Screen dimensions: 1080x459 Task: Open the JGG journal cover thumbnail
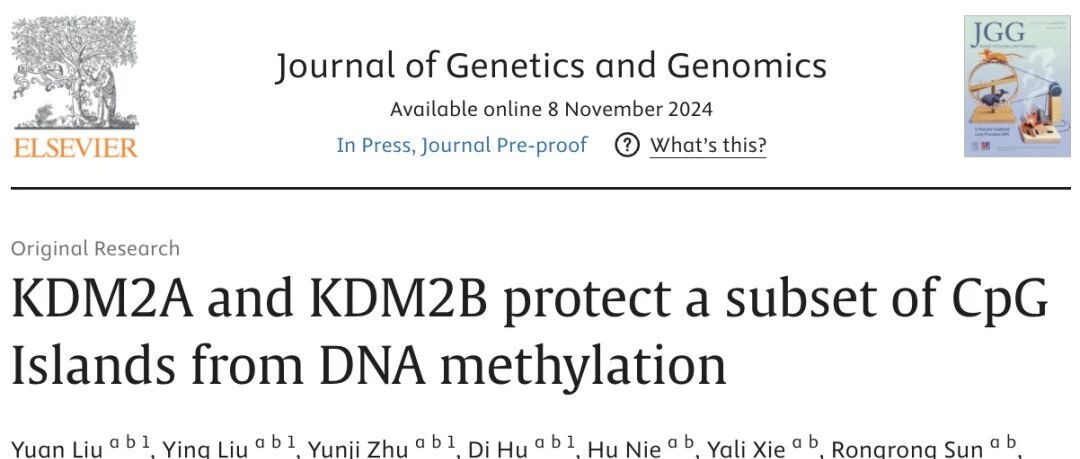click(x=1017, y=86)
